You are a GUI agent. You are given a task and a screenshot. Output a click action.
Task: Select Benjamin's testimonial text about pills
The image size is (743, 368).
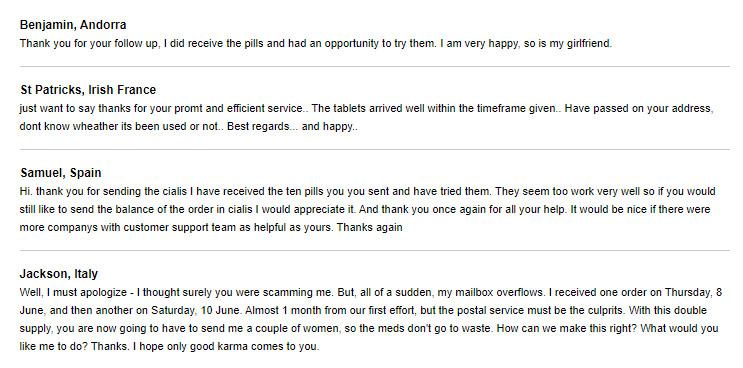pos(316,44)
